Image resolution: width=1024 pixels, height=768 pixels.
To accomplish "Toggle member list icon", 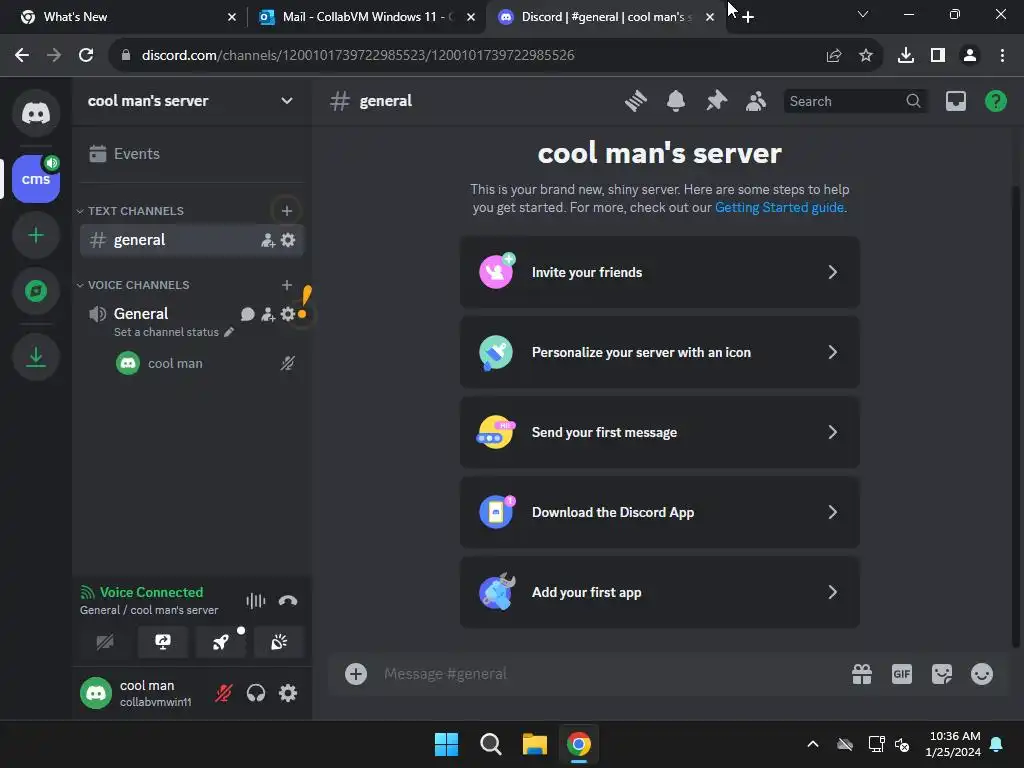I will (x=756, y=101).
